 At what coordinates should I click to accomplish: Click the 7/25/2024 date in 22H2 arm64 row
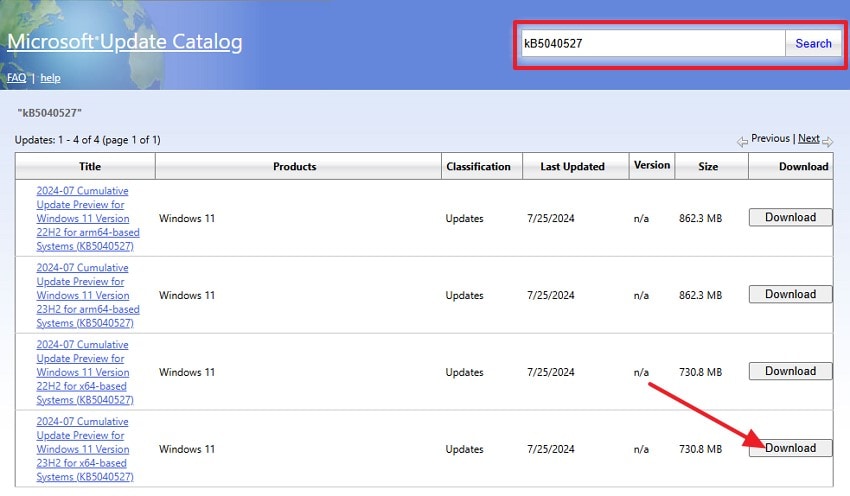(x=550, y=218)
